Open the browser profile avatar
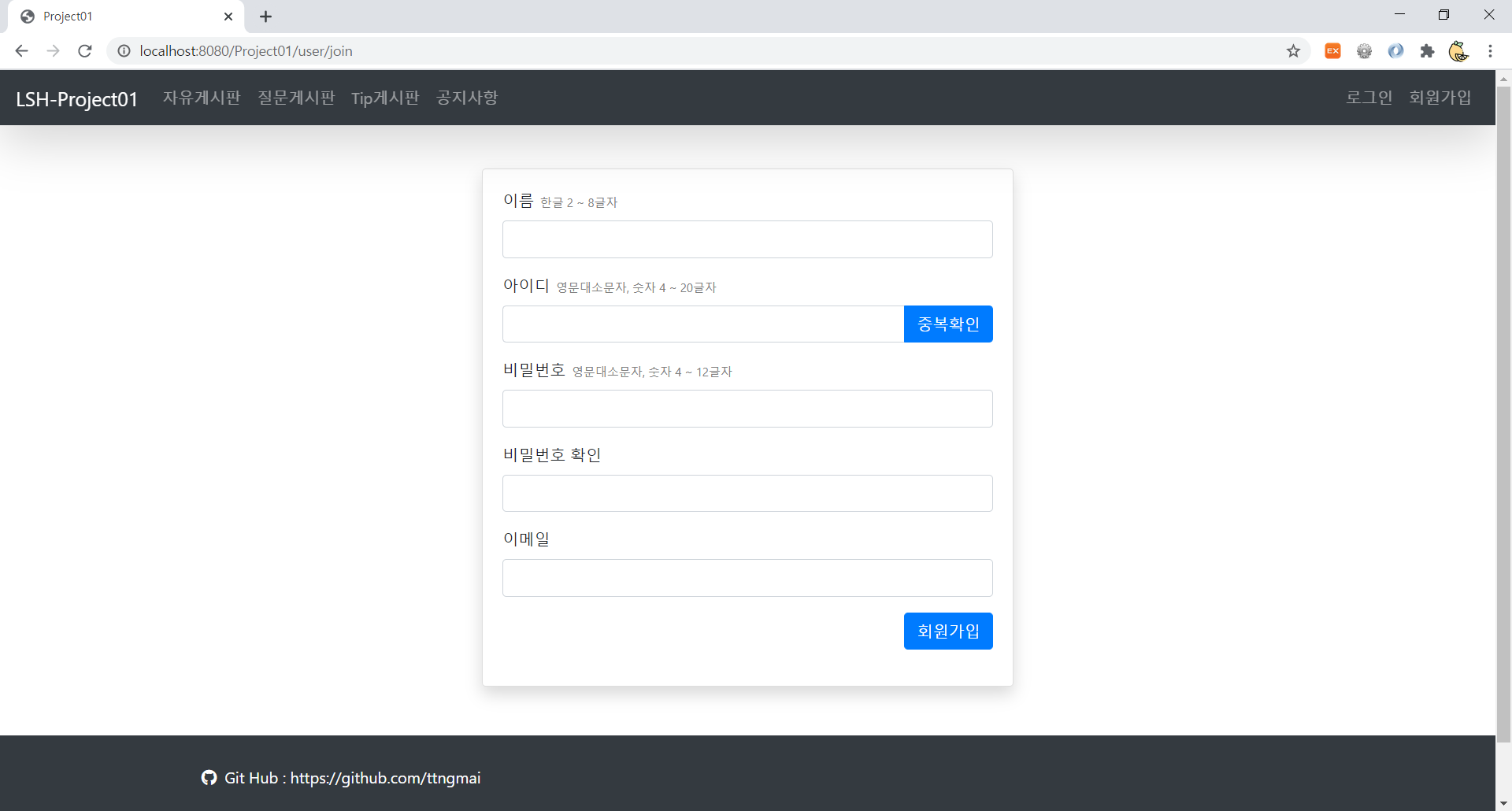The height and width of the screenshot is (811, 1512). pos(1458,51)
